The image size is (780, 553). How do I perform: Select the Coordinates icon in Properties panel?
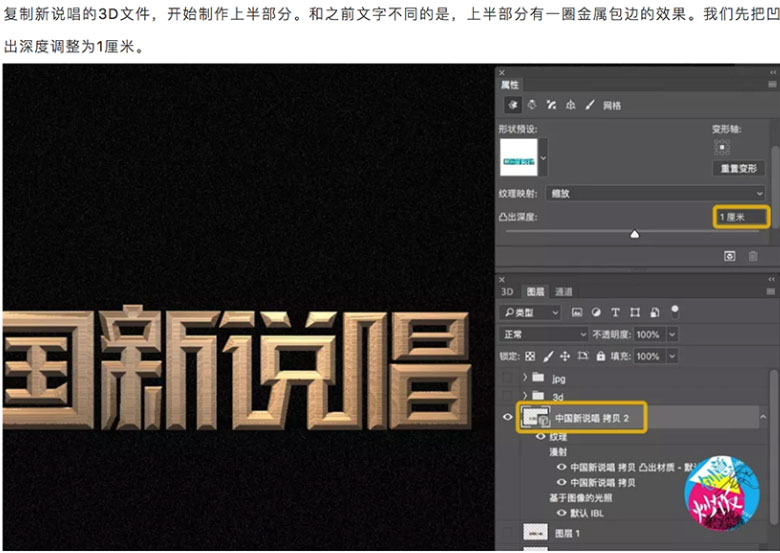click(x=571, y=105)
